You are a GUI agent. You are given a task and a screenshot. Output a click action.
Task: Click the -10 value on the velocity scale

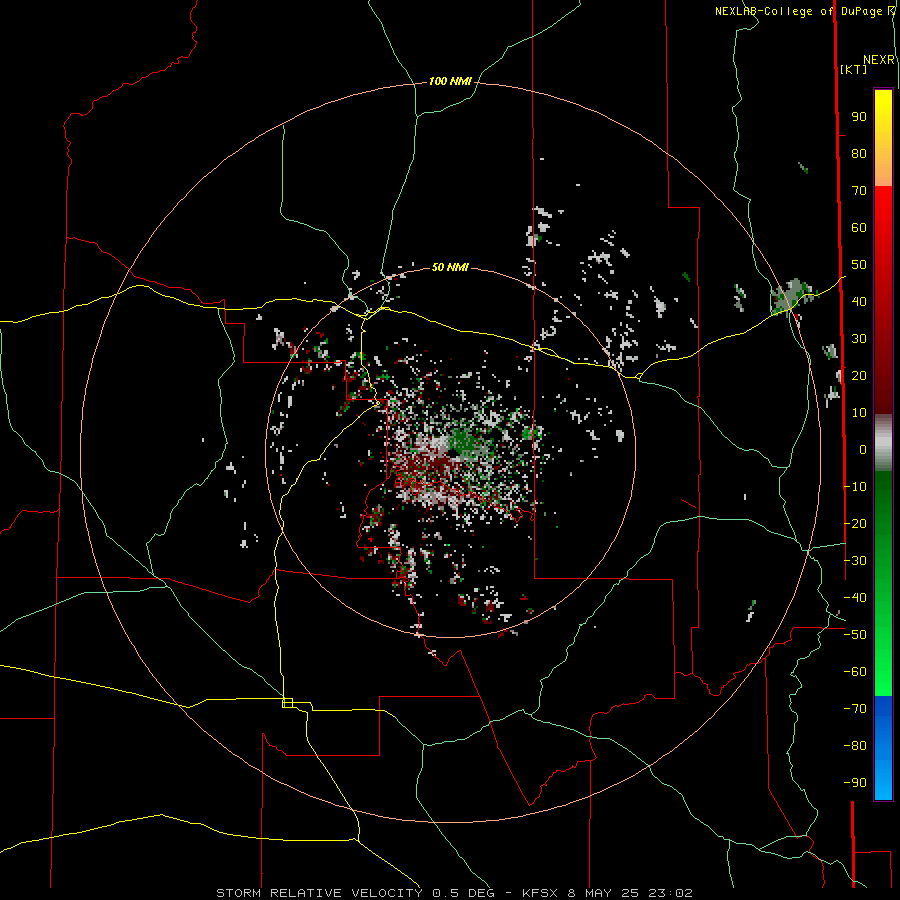[x=855, y=487]
